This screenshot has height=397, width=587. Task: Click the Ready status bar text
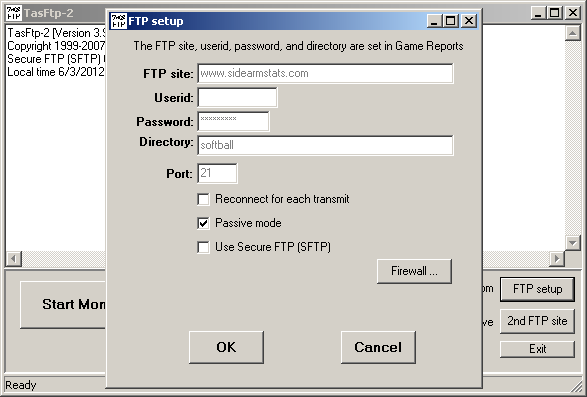point(21,385)
